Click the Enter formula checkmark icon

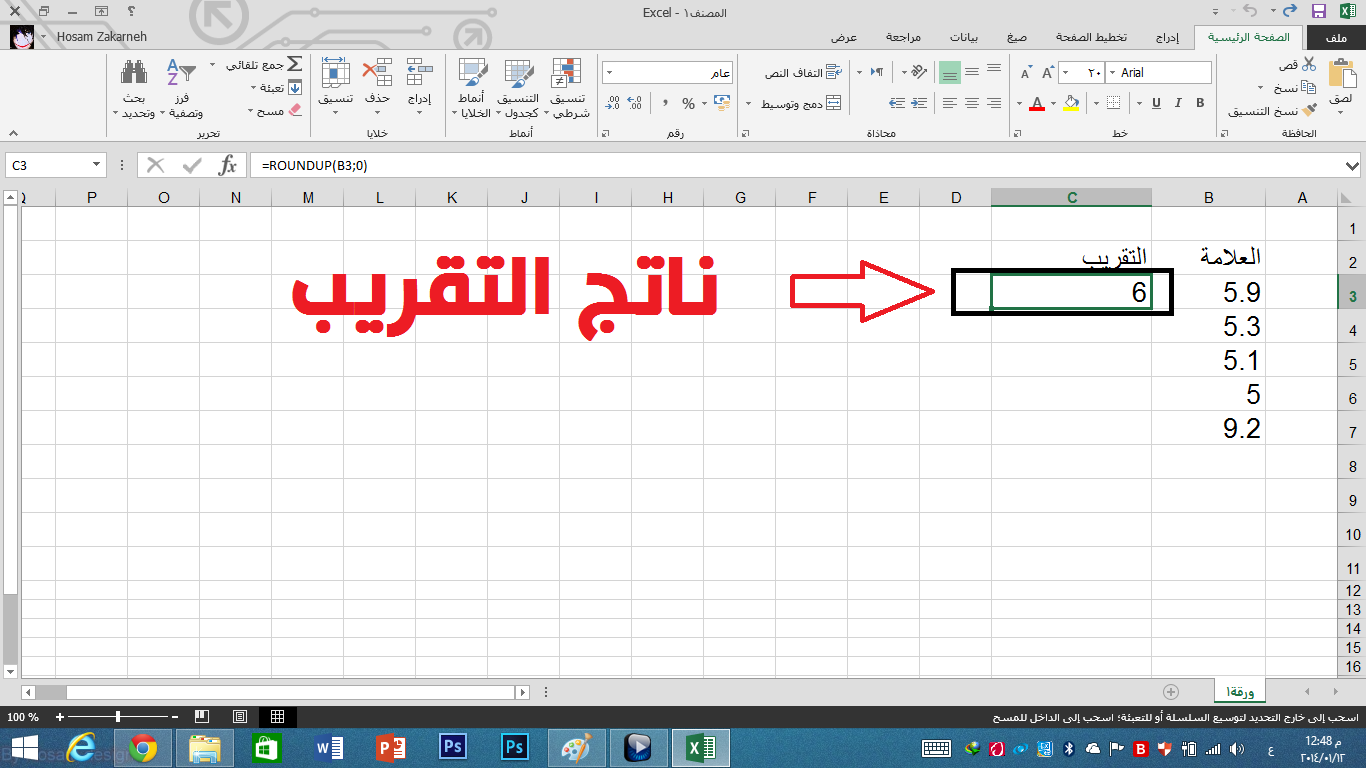click(x=191, y=165)
